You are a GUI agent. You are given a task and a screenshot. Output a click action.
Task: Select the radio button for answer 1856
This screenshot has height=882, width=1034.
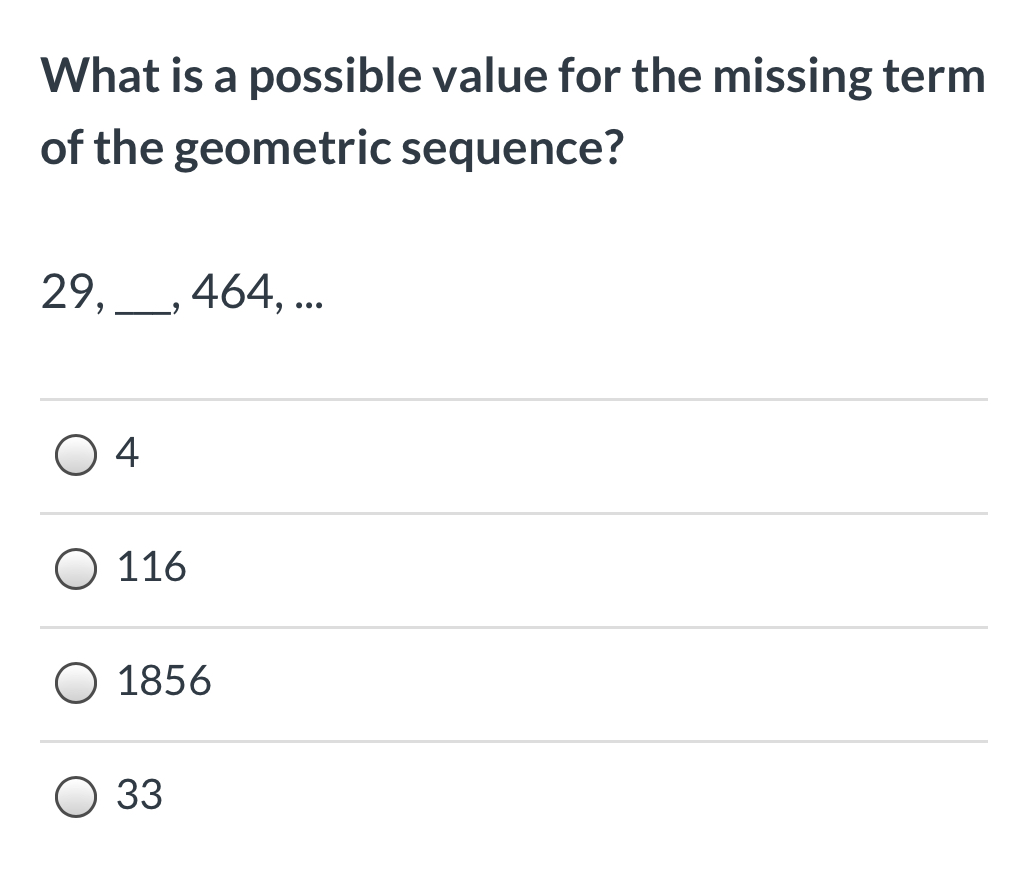coord(76,683)
